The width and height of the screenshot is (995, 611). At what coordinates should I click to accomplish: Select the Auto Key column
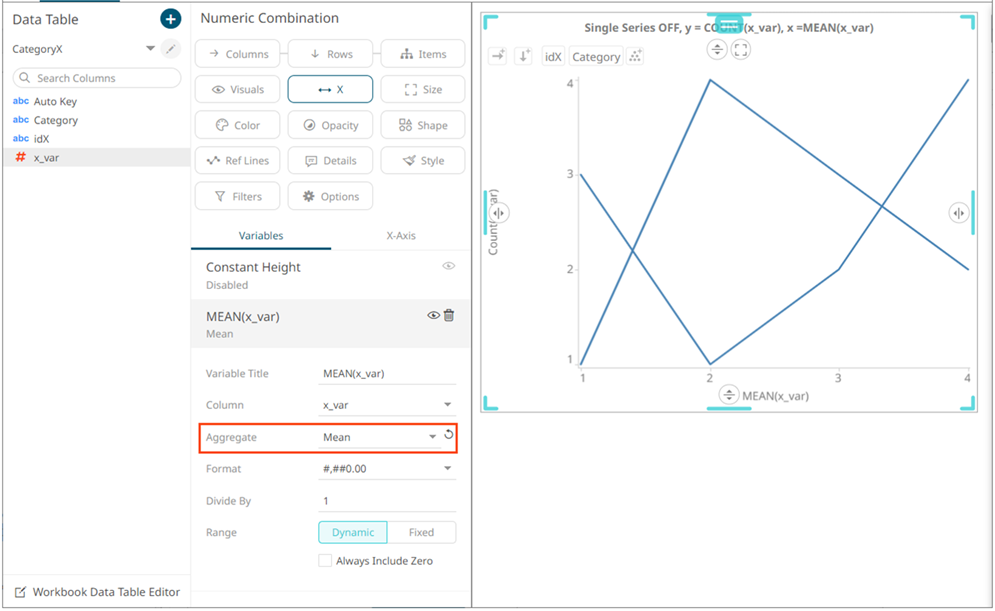coord(55,102)
